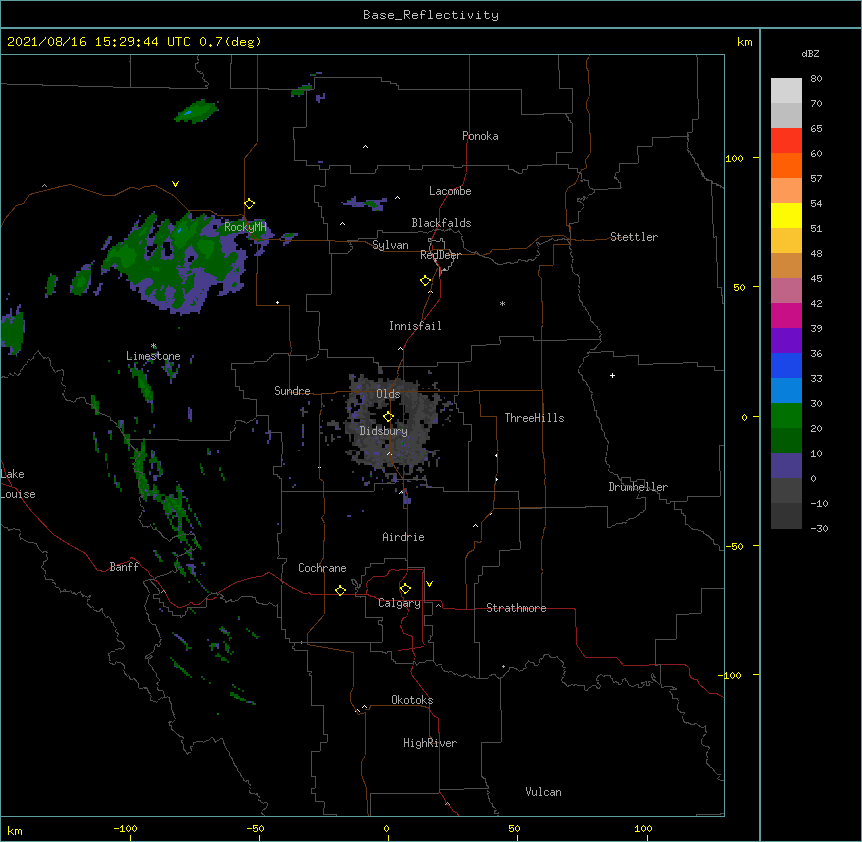The height and width of the screenshot is (842, 862).
Task: Click the yellow diamond marker beside RockyMH
Action: tap(250, 203)
